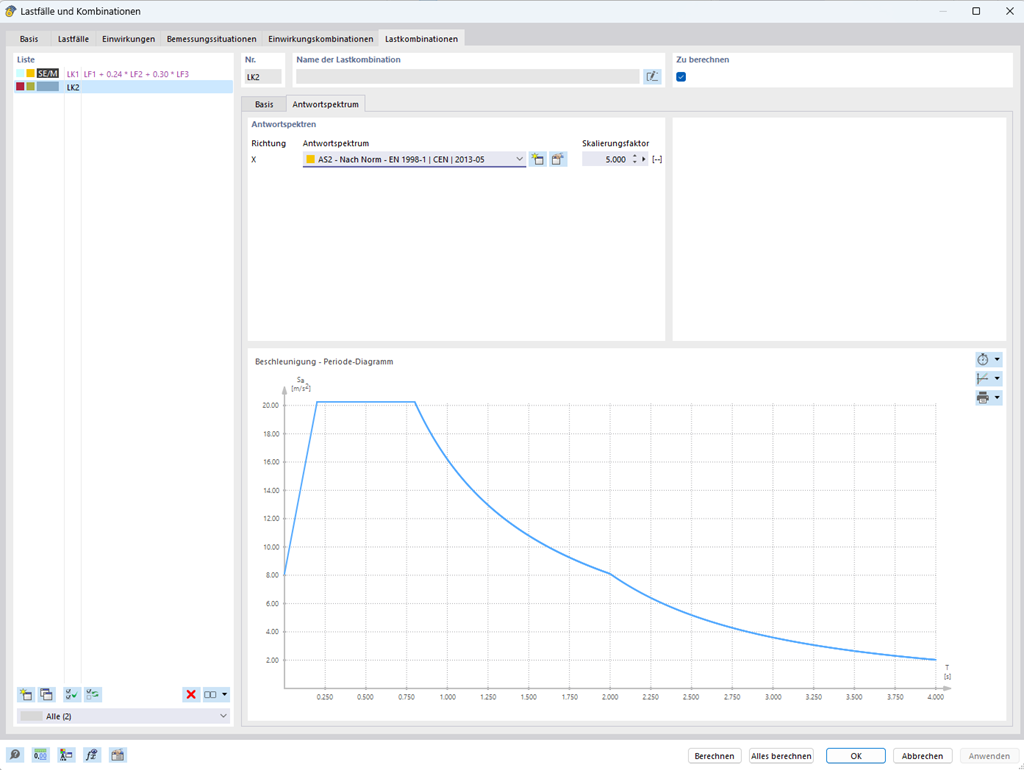Select all items with checkmark icon
Image resolution: width=1024 pixels, height=770 pixels.
point(72,694)
